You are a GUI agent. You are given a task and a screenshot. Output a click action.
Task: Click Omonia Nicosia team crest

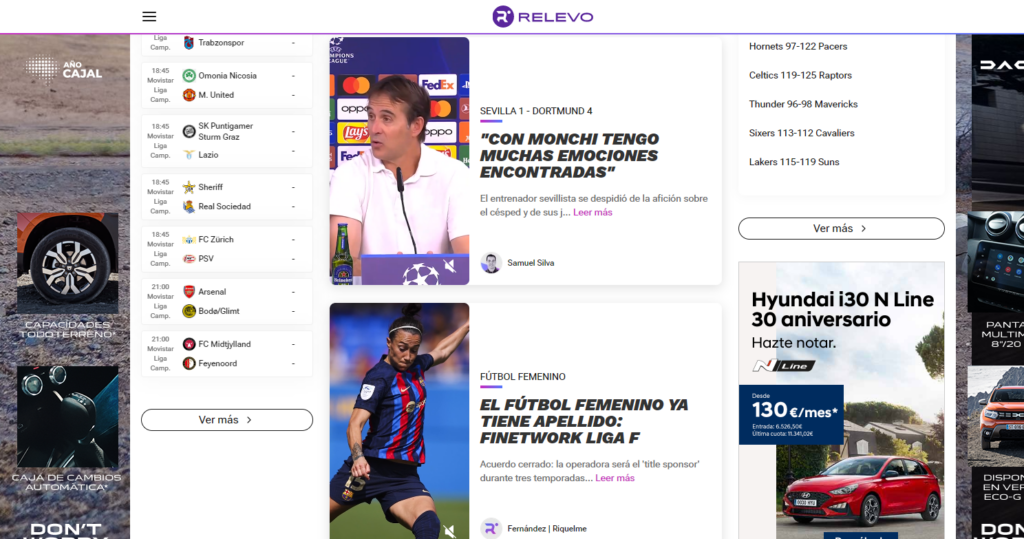pos(189,76)
